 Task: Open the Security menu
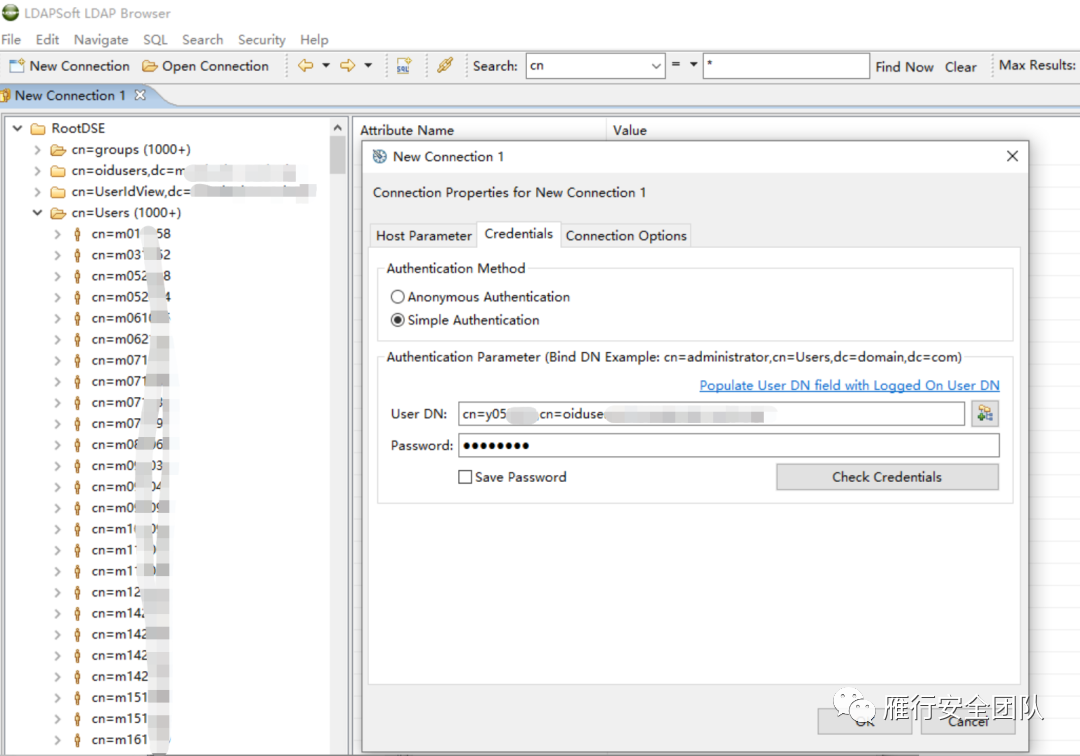tap(262, 40)
